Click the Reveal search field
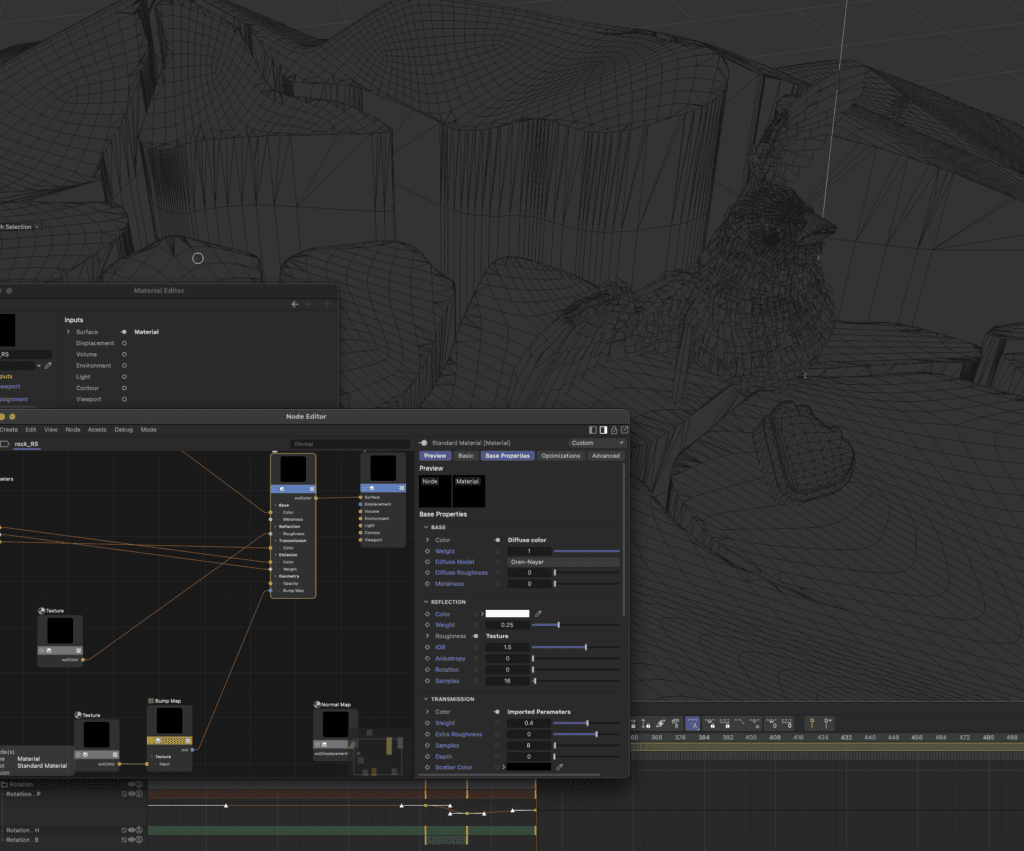The width and height of the screenshot is (1024, 851). tap(348, 444)
